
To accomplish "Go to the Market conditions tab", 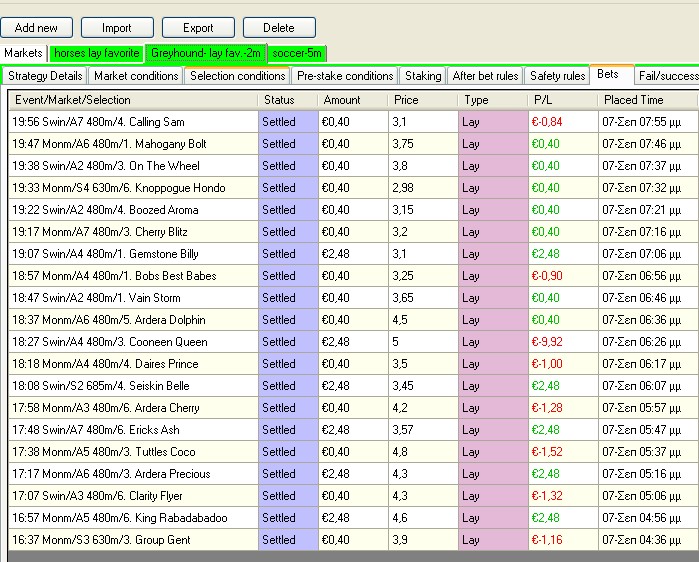I will tap(136, 76).
